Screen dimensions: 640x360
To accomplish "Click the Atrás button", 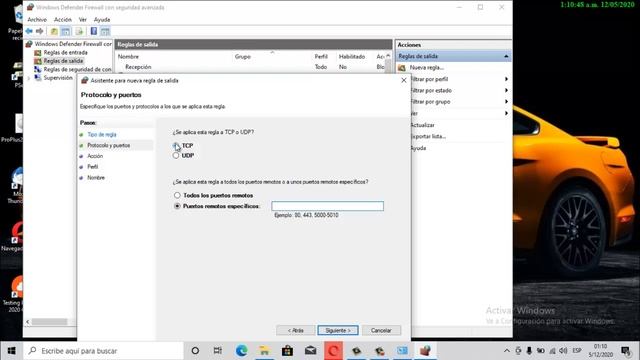I will pos(296,330).
